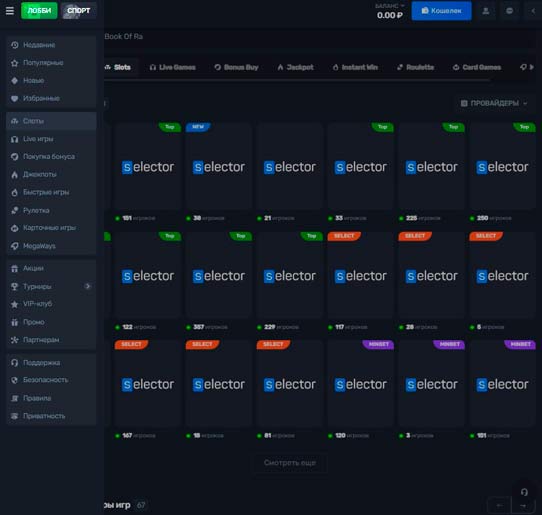Click the Приватность icon
Viewport: 542px width, 515px height.
tap(15, 416)
